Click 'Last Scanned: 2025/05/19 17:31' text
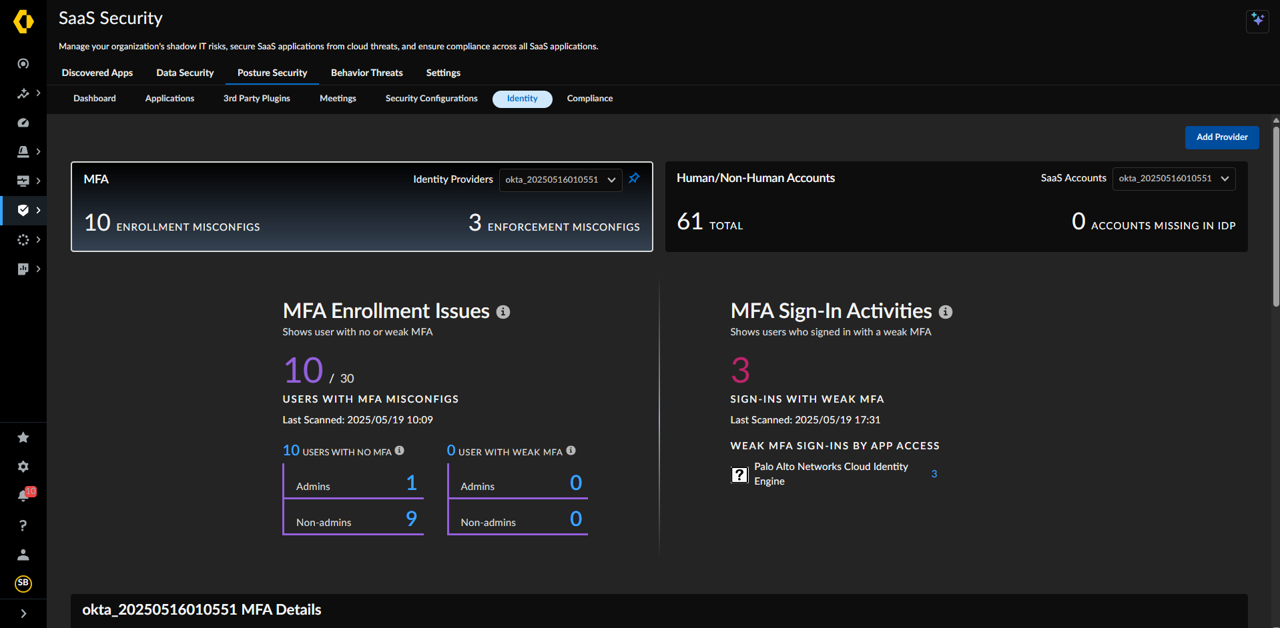The image size is (1280, 628). (805, 420)
